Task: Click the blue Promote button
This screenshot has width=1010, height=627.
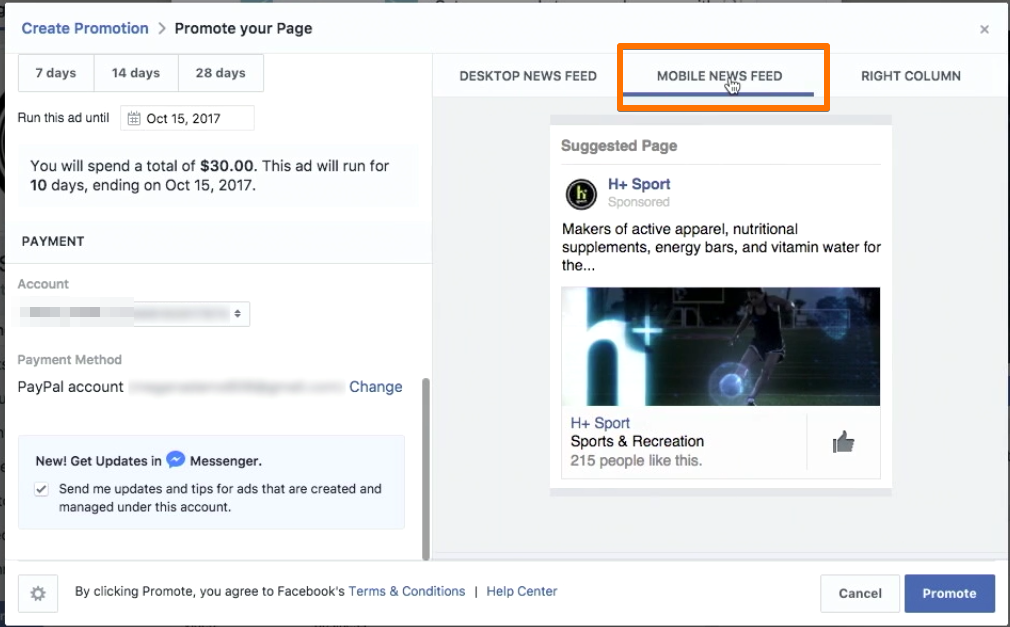Action: click(x=949, y=593)
